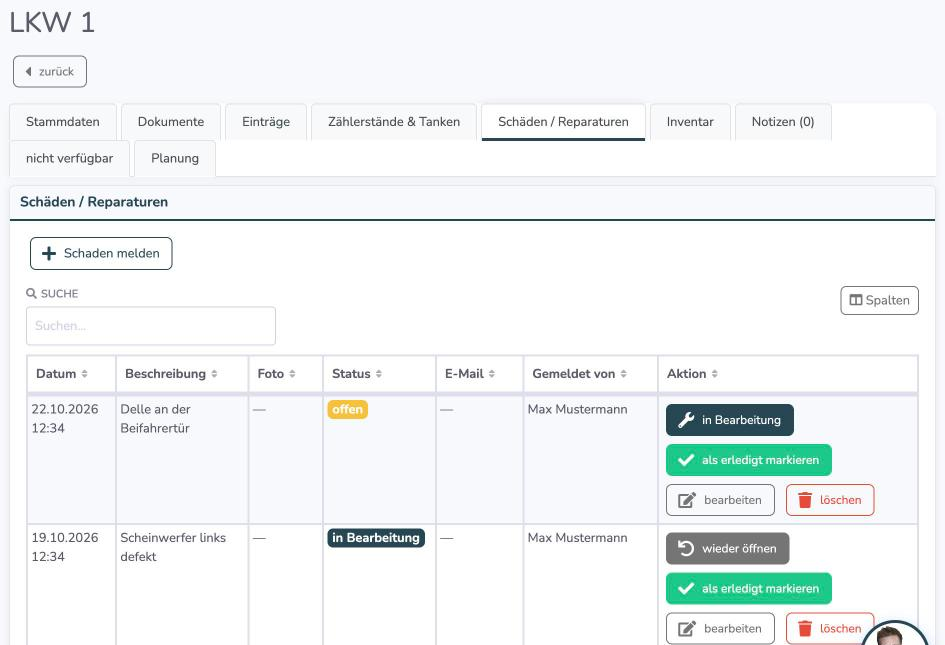945x645 pixels.
Task: Click the Aktion column sort arrows
Action: pyautogui.click(x=714, y=374)
